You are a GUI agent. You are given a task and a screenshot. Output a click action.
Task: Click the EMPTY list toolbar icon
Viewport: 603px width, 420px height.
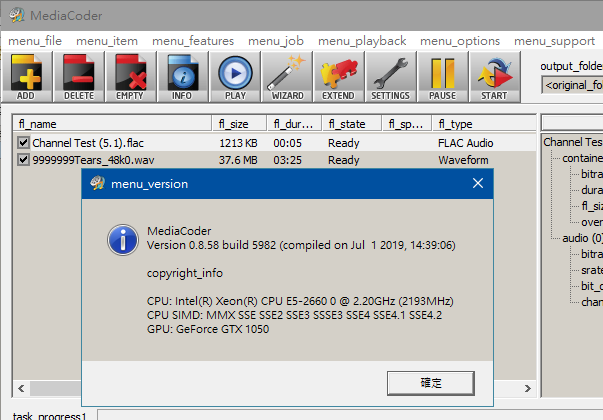[130, 77]
